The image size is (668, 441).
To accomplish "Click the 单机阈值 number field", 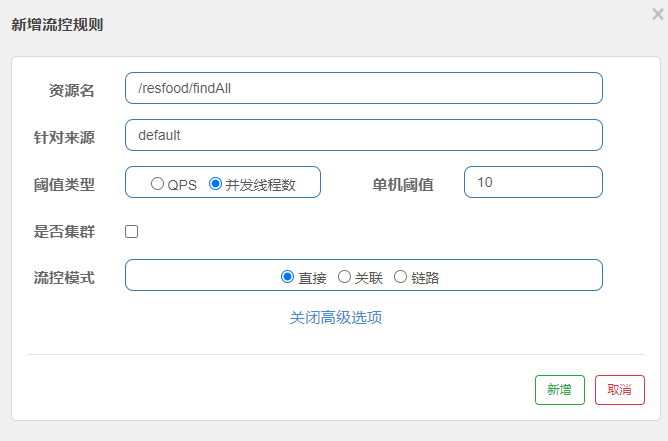I will tap(533, 182).
